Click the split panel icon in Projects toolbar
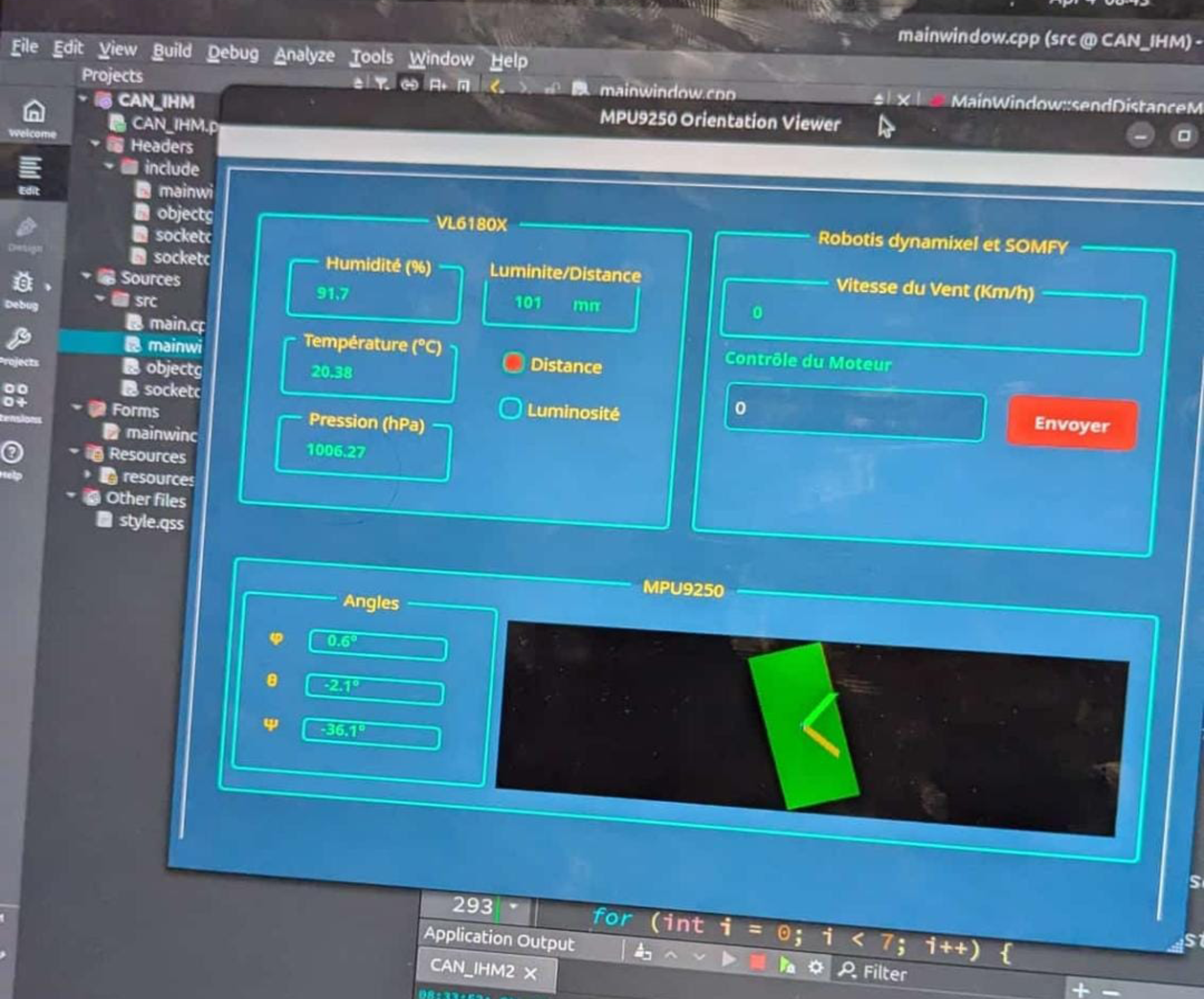 464,87
